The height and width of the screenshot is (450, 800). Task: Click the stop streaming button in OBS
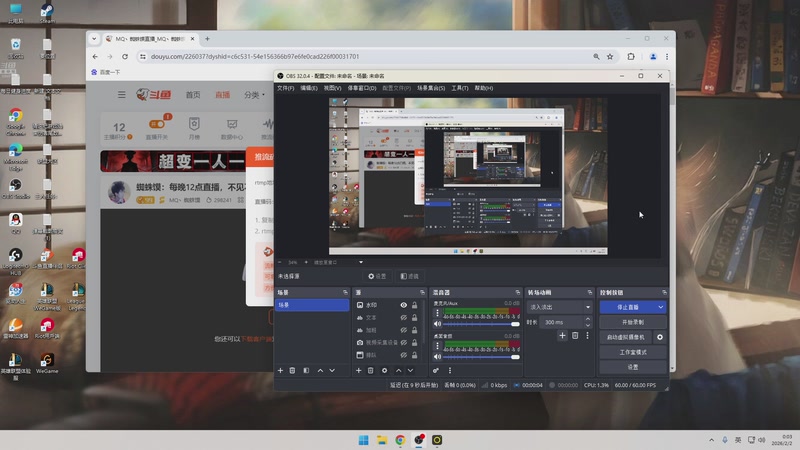(628, 307)
